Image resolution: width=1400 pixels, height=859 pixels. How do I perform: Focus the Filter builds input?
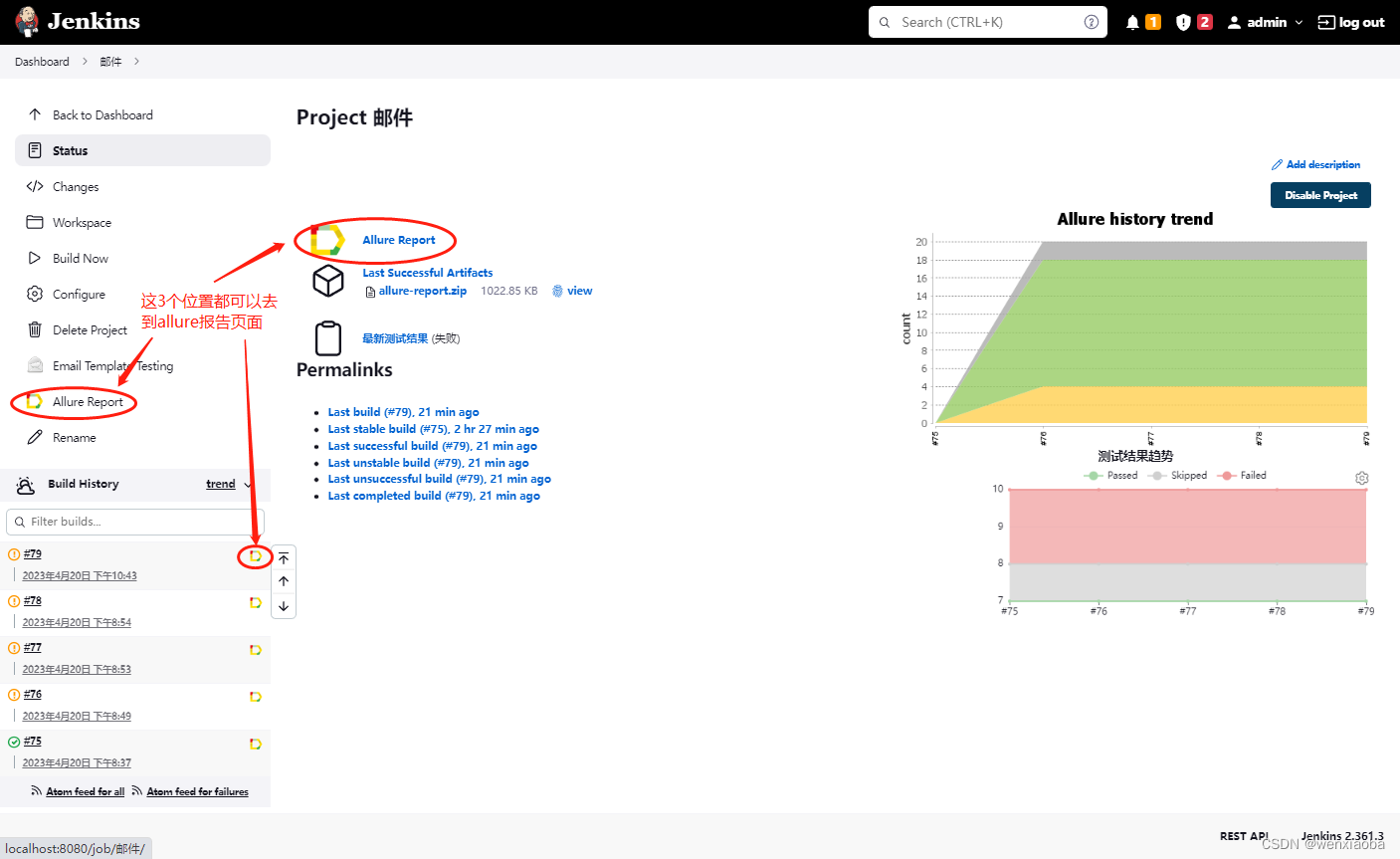[134, 522]
